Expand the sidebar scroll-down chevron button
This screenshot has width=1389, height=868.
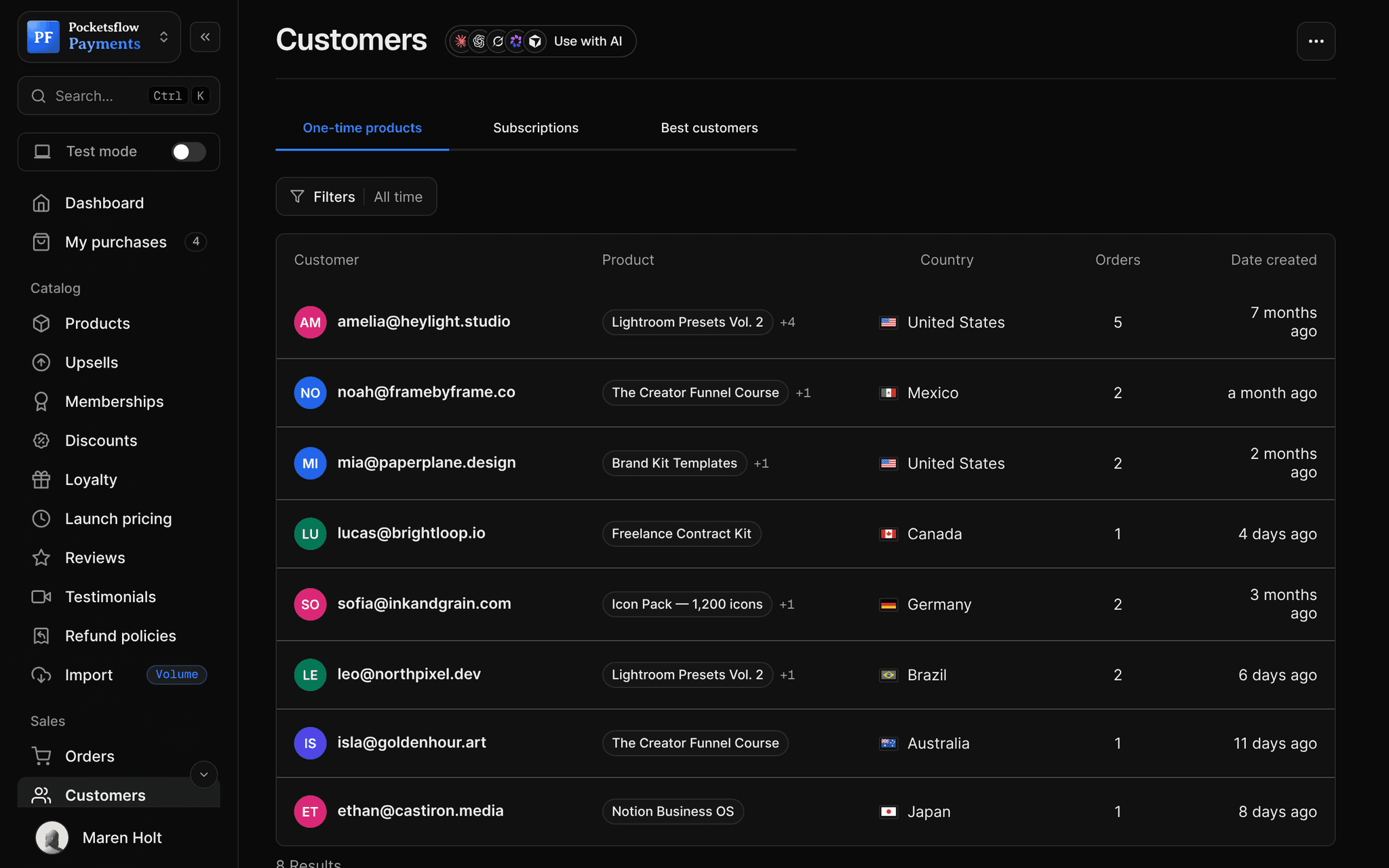point(203,774)
